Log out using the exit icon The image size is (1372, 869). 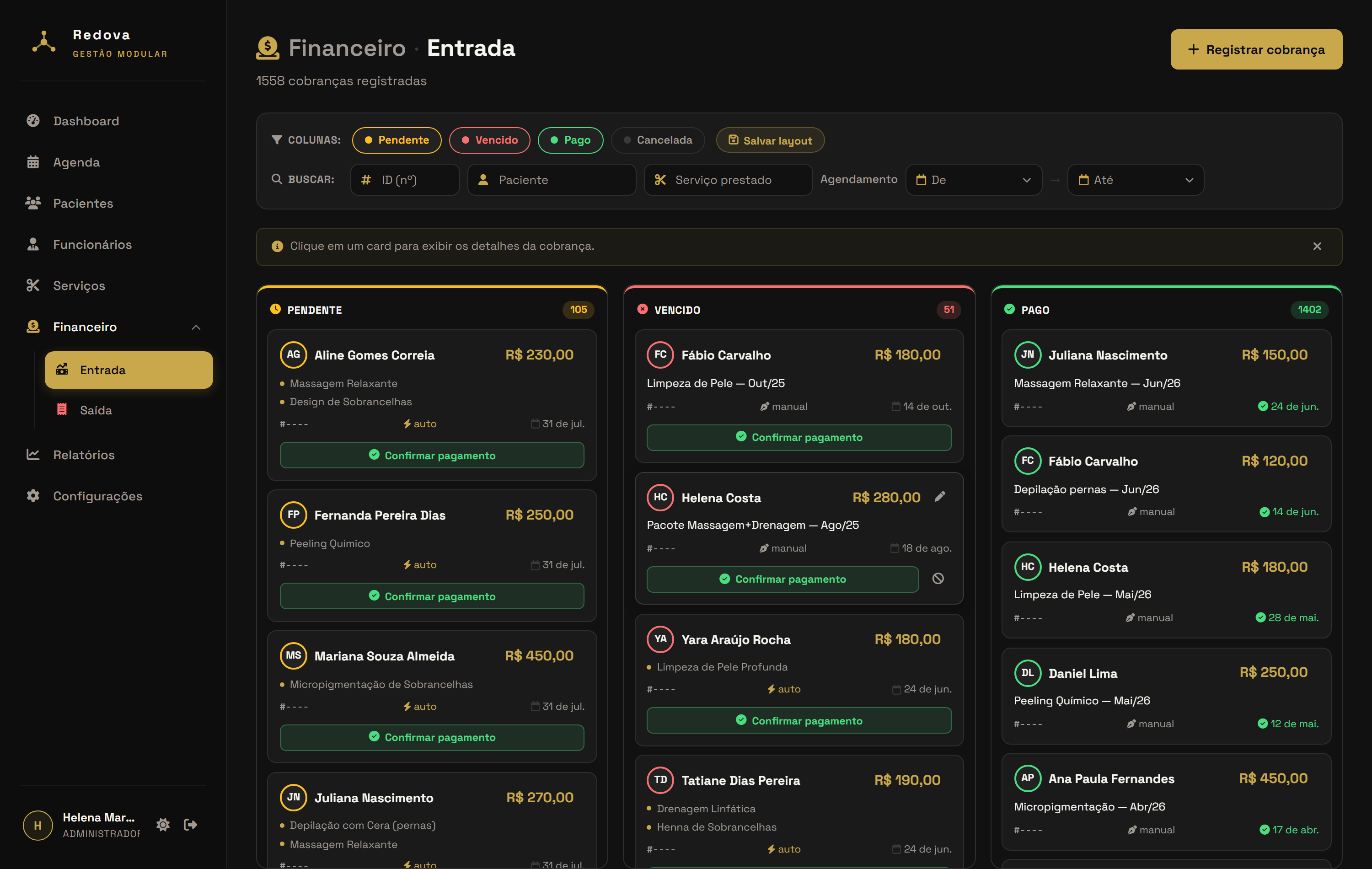[x=190, y=825]
